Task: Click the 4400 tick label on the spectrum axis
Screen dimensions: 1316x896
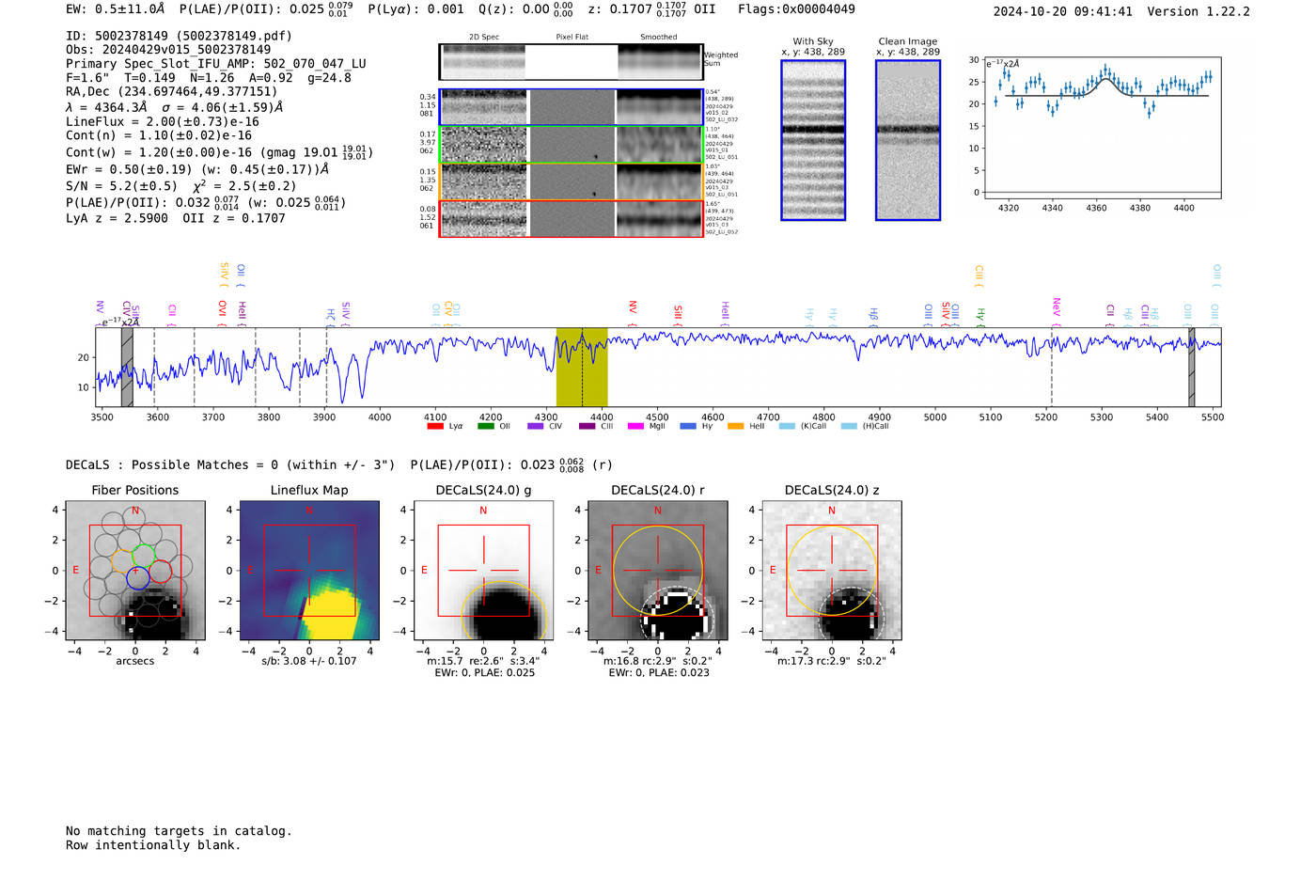Action: point(602,417)
